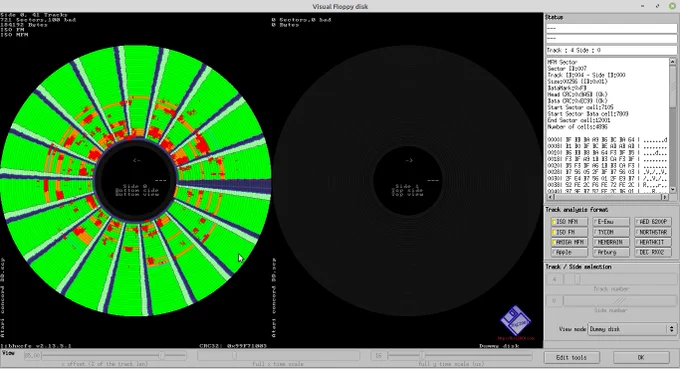Image resolution: width=680 pixels, height=369 pixels.
Task: Click the Side 0 center hub label
Action: (137, 190)
